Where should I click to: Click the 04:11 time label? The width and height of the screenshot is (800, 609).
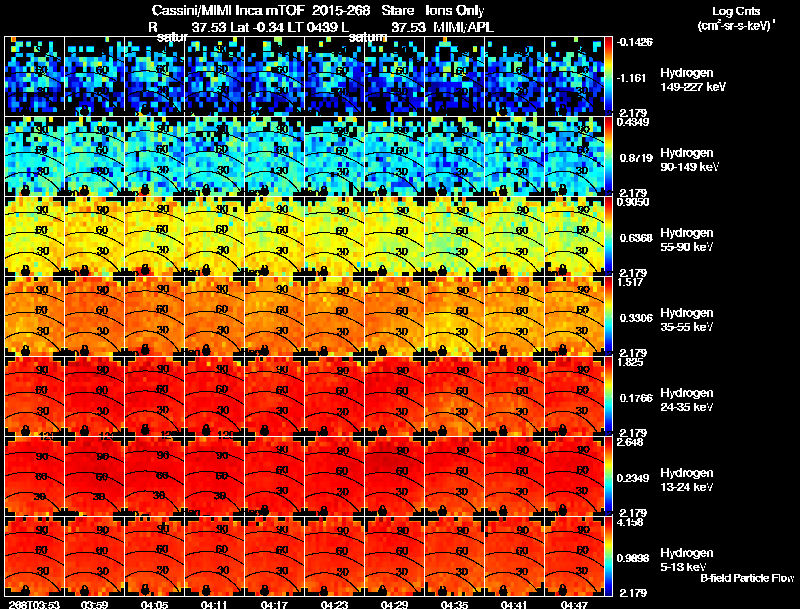click(x=214, y=604)
